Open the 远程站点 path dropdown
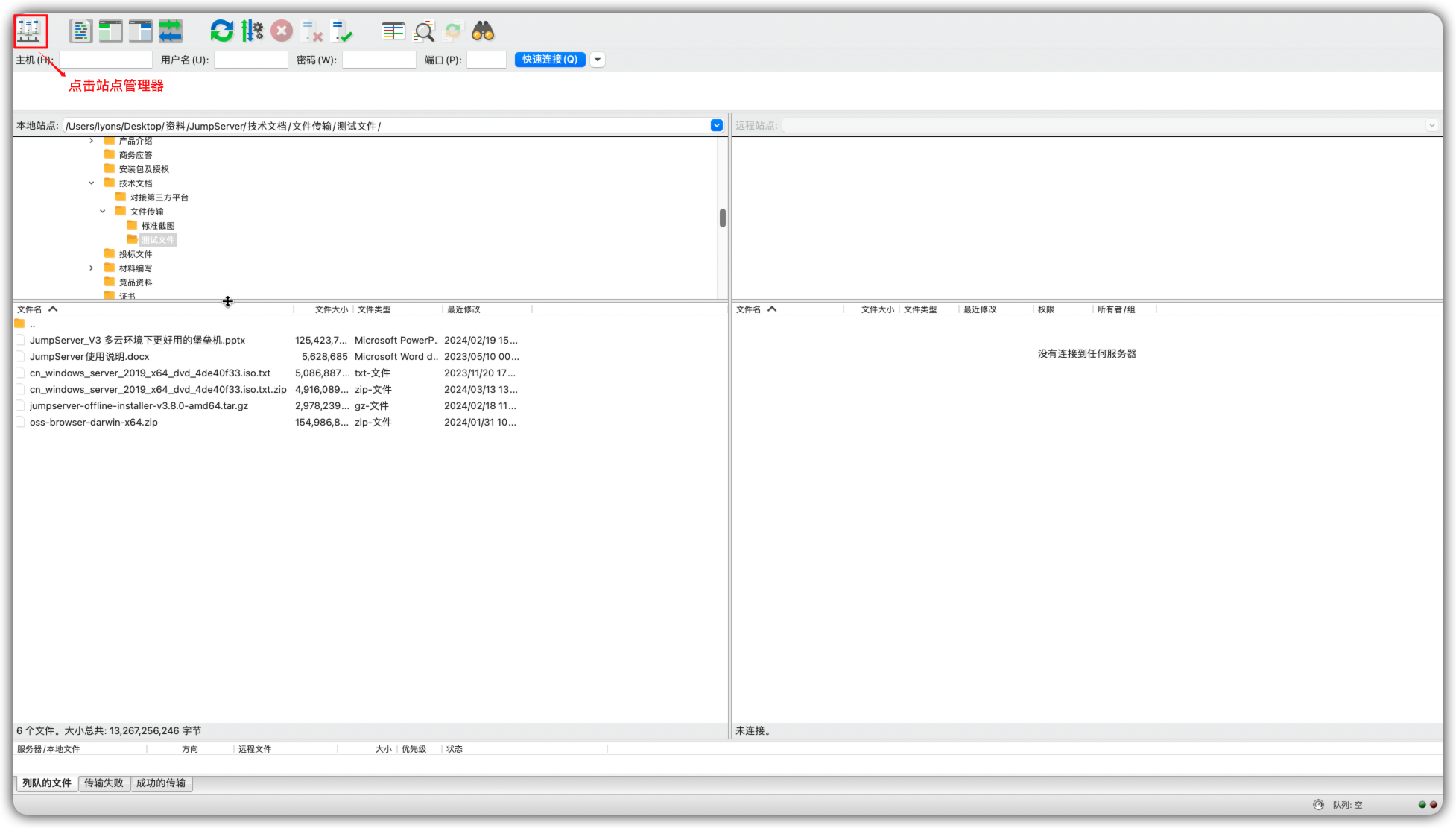This screenshot has height=828, width=1456. coord(1431,125)
